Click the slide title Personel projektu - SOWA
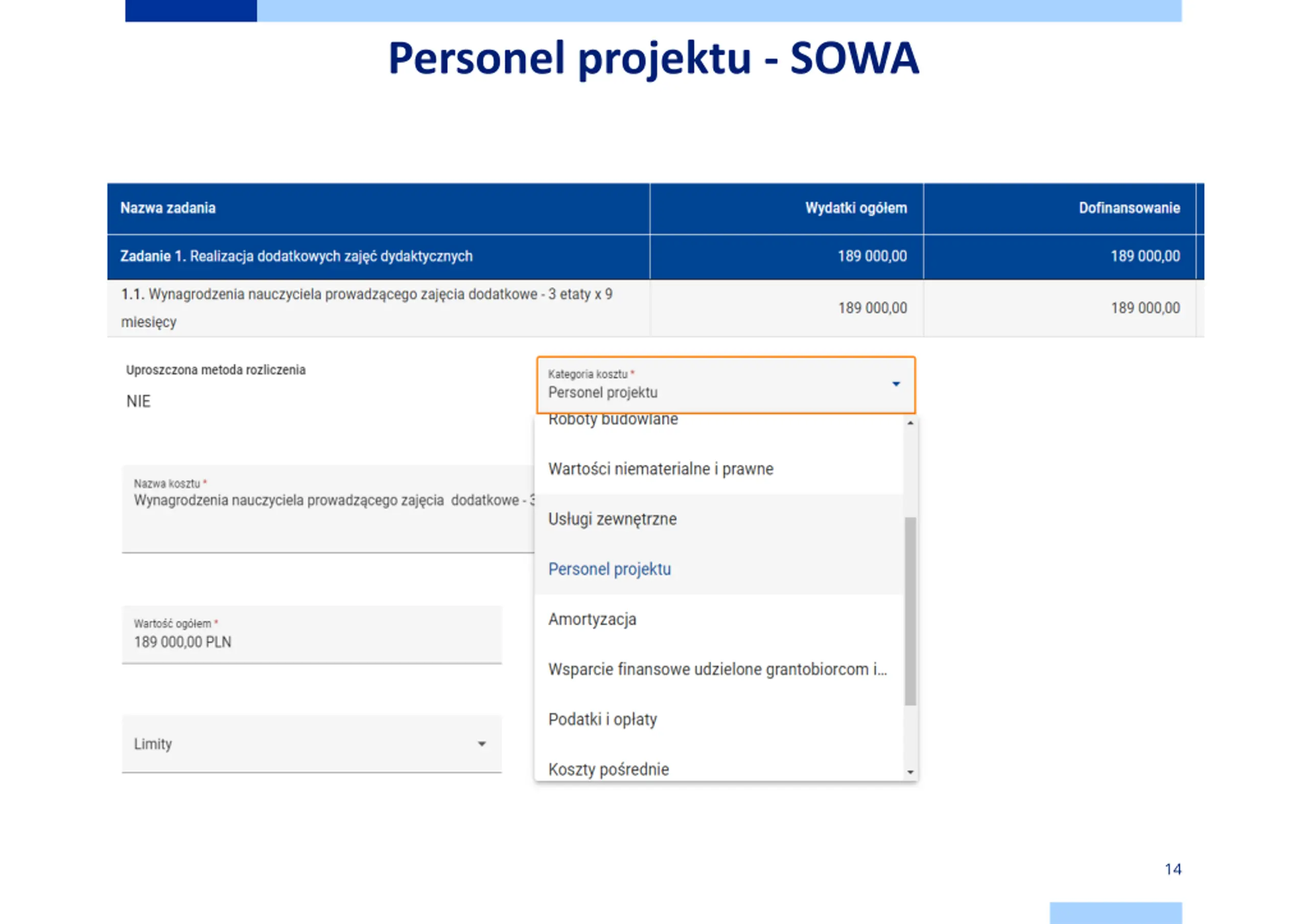Image resolution: width=1308 pixels, height=924 pixels. click(x=653, y=59)
